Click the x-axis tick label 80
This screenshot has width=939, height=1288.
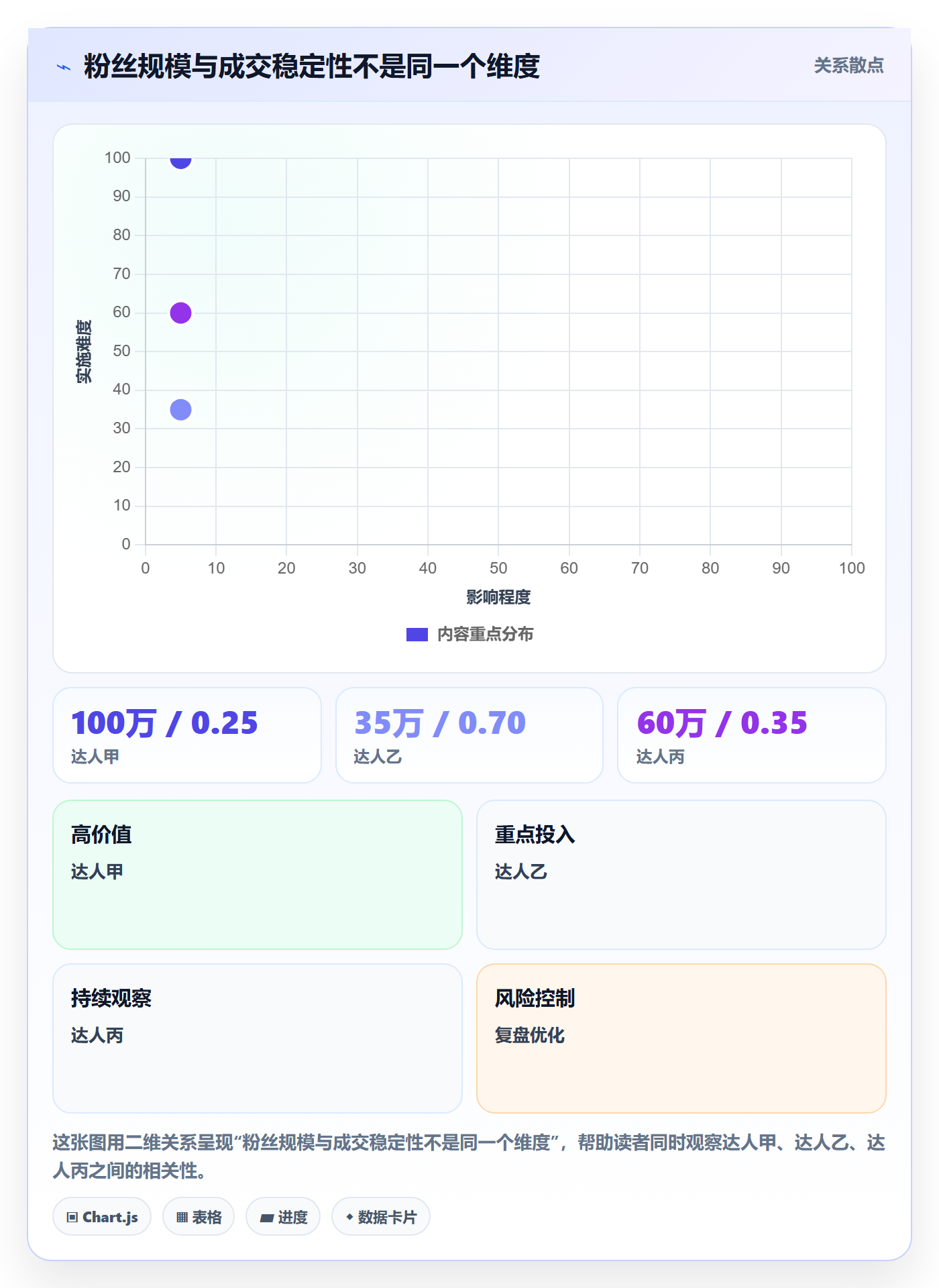pos(710,568)
